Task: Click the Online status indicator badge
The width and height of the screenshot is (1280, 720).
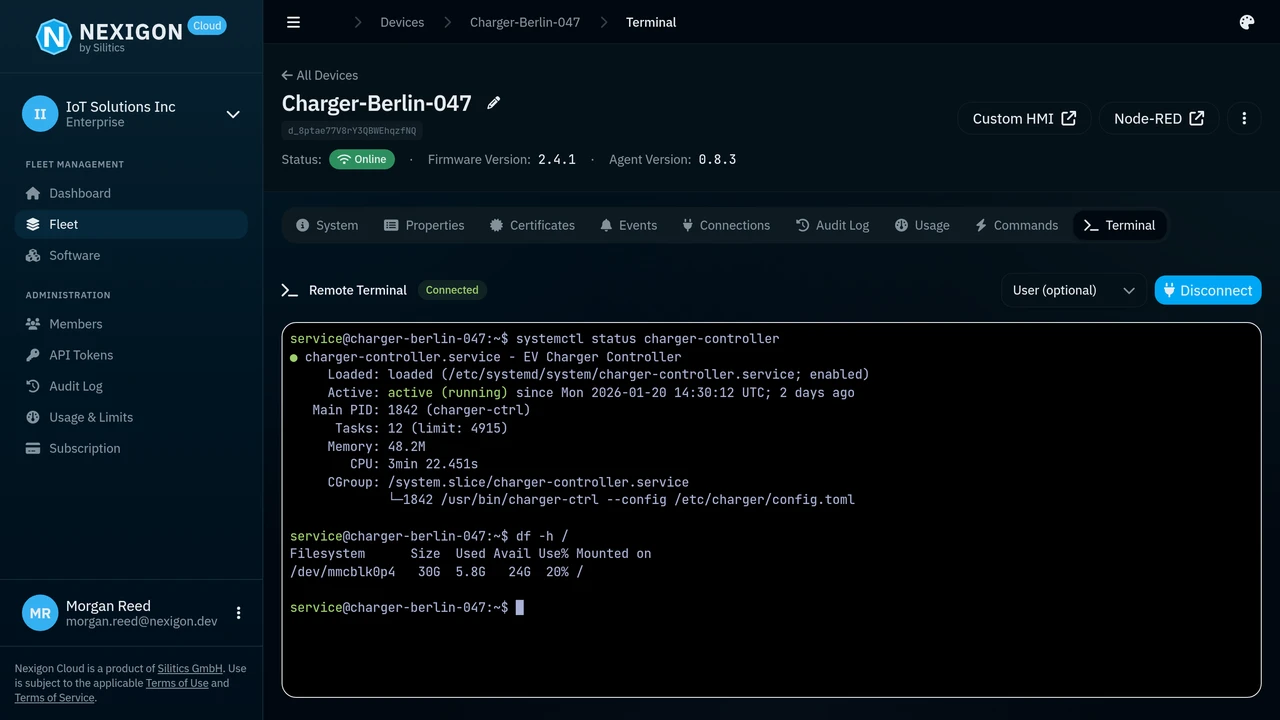Action: pos(362,159)
